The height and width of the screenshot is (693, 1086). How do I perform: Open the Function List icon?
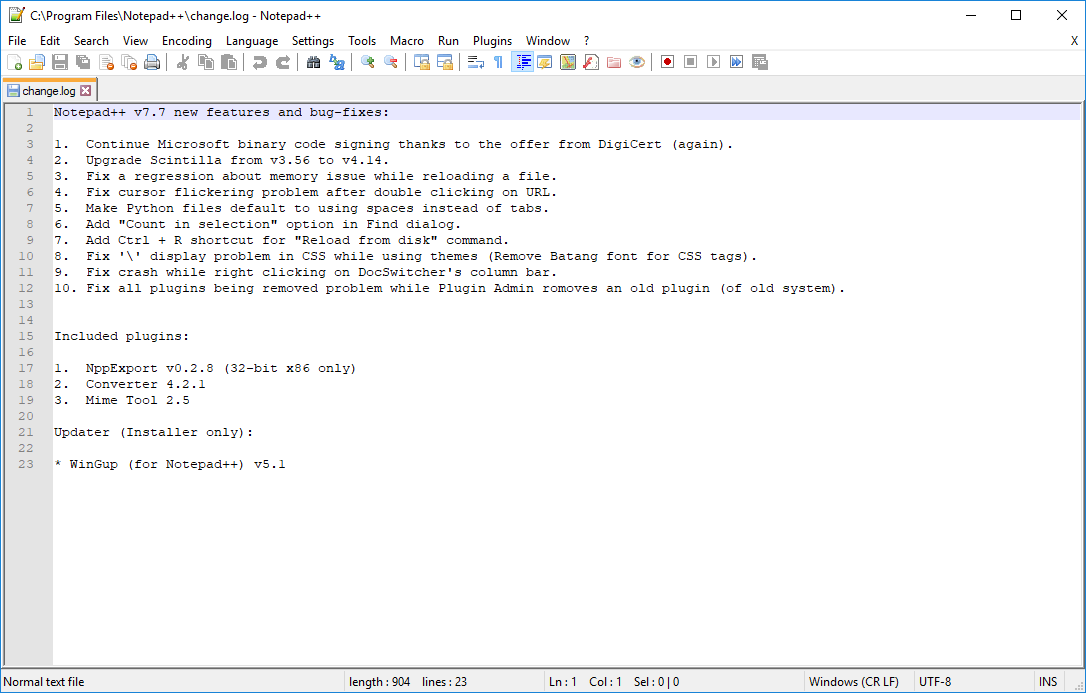[x=591, y=62]
